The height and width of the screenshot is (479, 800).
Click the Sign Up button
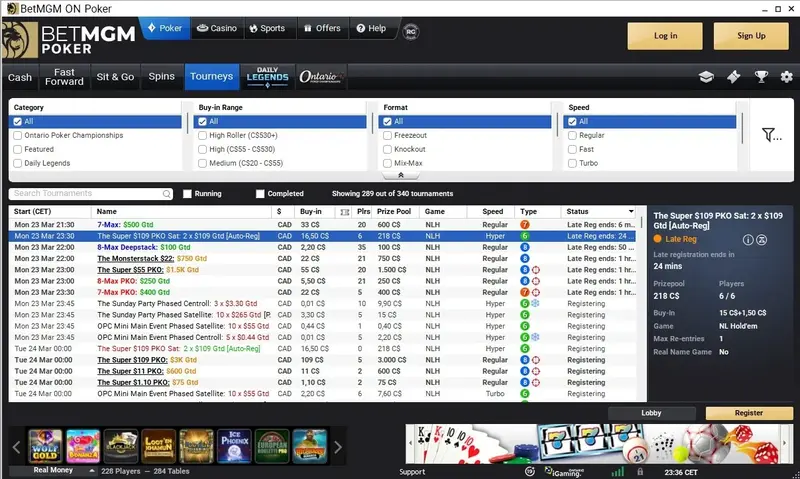(751, 36)
